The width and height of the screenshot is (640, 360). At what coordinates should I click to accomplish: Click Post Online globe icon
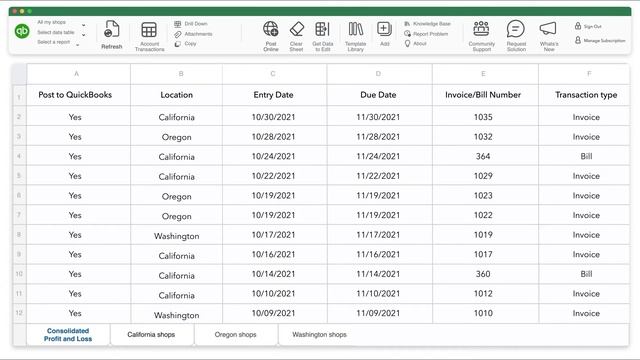coord(271,29)
